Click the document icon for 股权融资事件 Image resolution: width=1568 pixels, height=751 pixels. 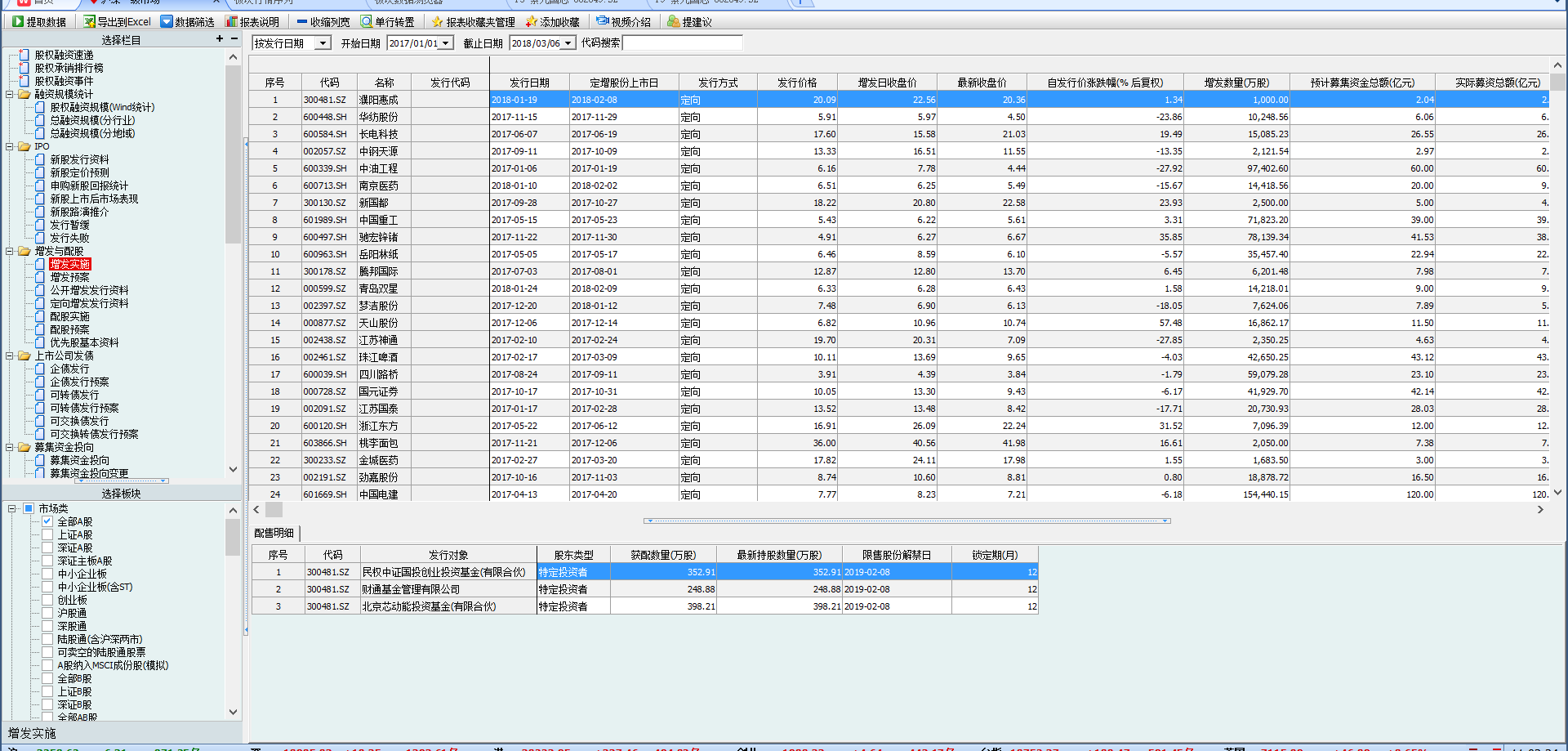(x=24, y=81)
